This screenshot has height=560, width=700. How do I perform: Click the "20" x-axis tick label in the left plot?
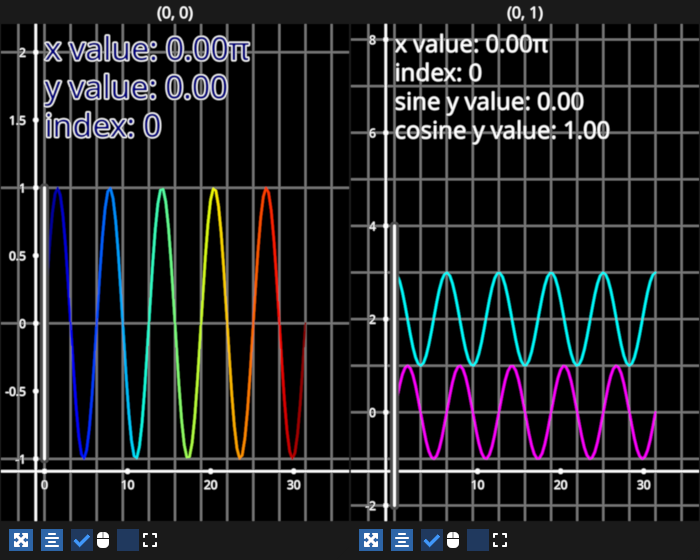pyautogui.click(x=211, y=485)
